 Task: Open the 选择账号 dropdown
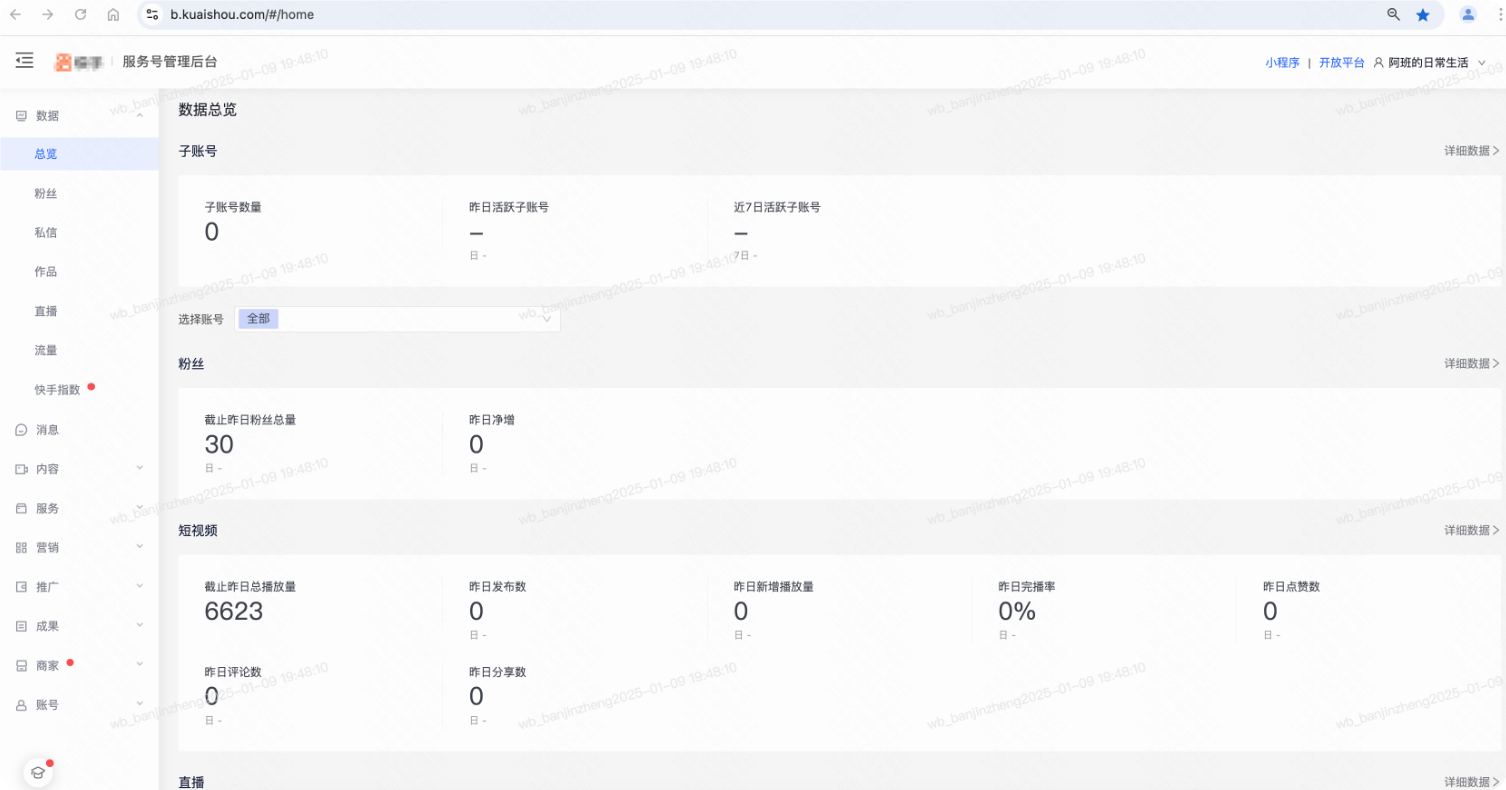(398, 319)
